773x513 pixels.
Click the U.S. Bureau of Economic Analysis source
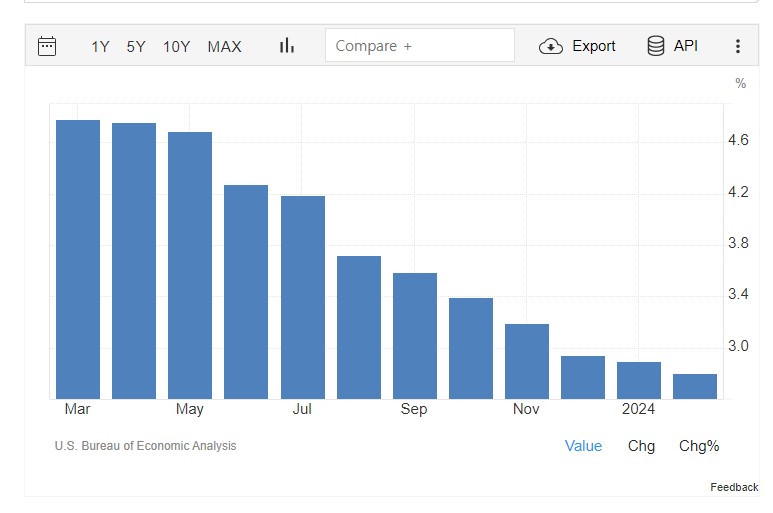tap(145, 446)
